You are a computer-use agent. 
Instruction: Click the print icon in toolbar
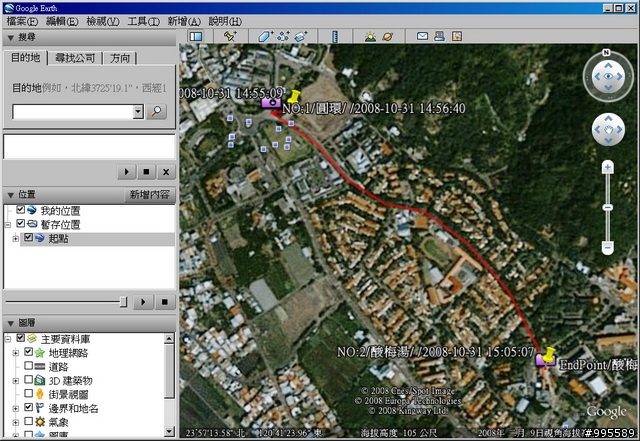[x=440, y=36]
